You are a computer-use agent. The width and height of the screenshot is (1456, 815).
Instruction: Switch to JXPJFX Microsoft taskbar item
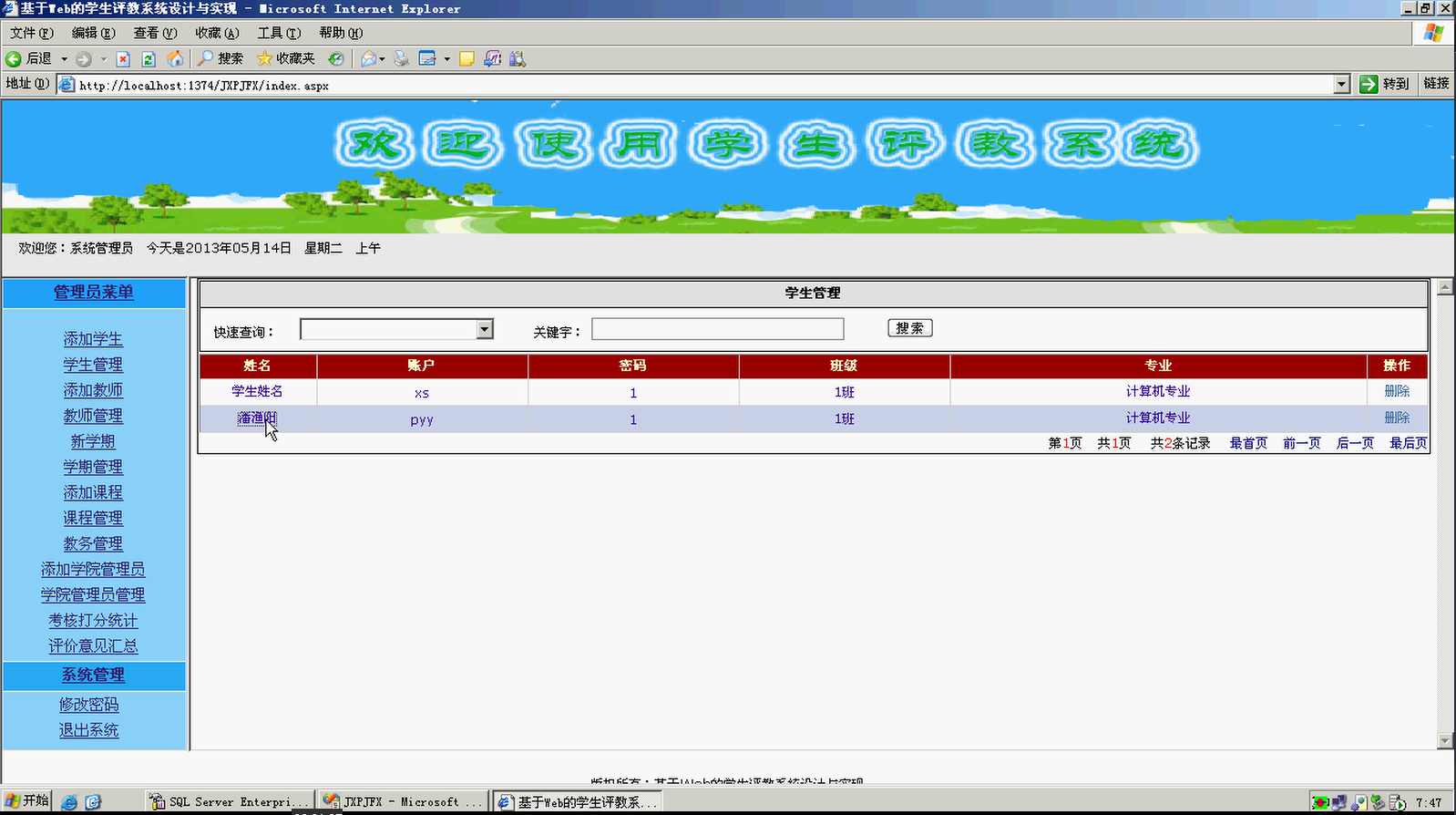click(404, 802)
